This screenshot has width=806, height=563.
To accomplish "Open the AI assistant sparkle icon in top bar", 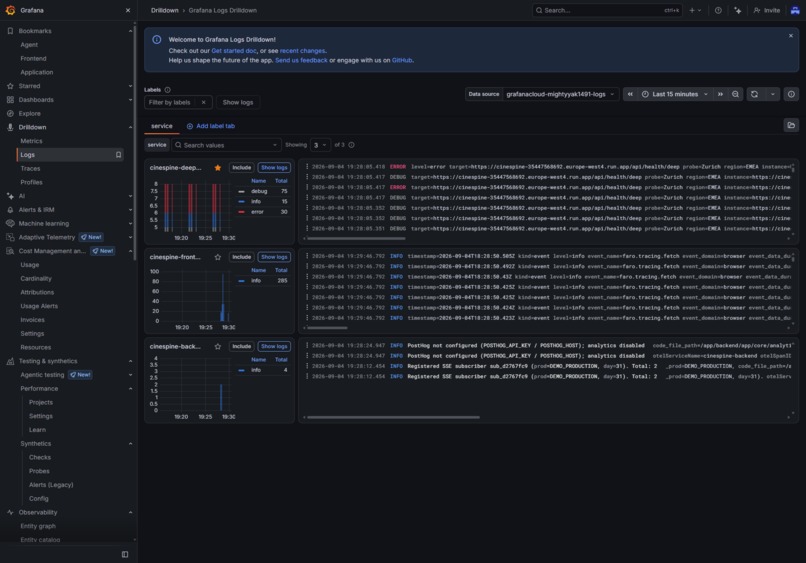I will (738, 10).
